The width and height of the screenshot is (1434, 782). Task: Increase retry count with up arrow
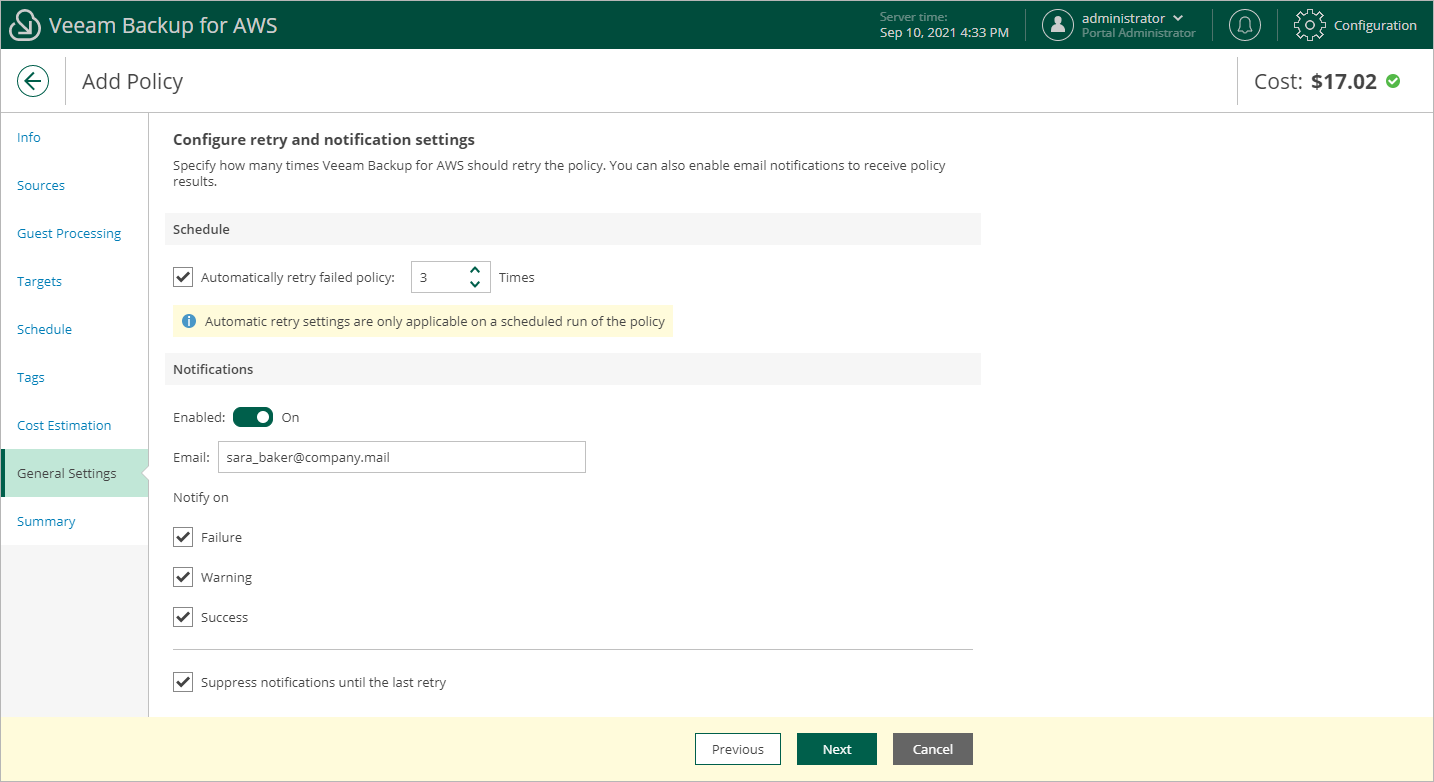475,270
